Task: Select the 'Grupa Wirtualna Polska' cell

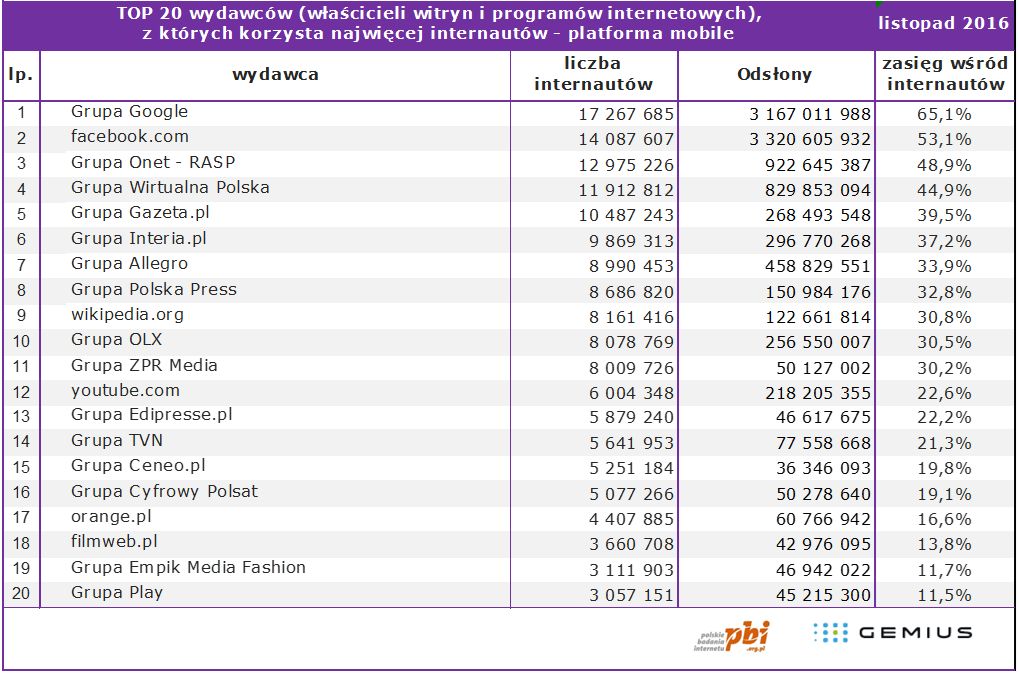Action: point(170,188)
